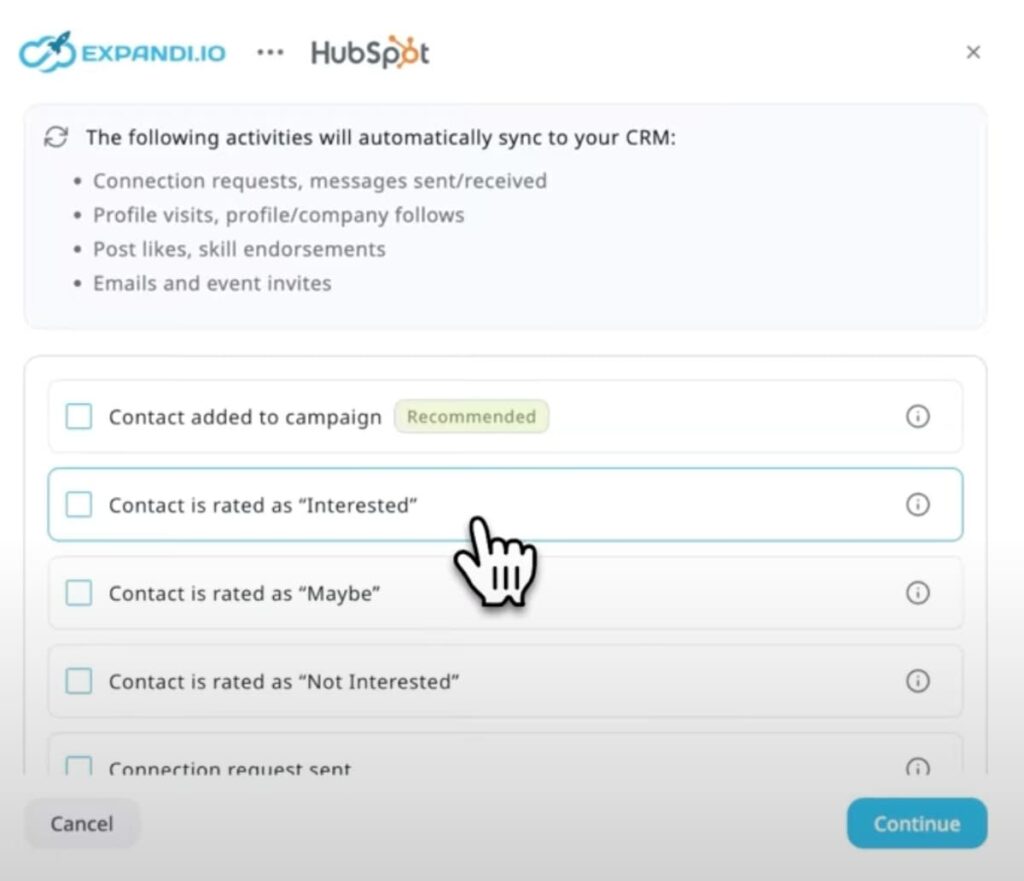The image size is (1024, 881).
Task: Check the 'Connection request sent' checkbox
Action: tap(78, 765)
